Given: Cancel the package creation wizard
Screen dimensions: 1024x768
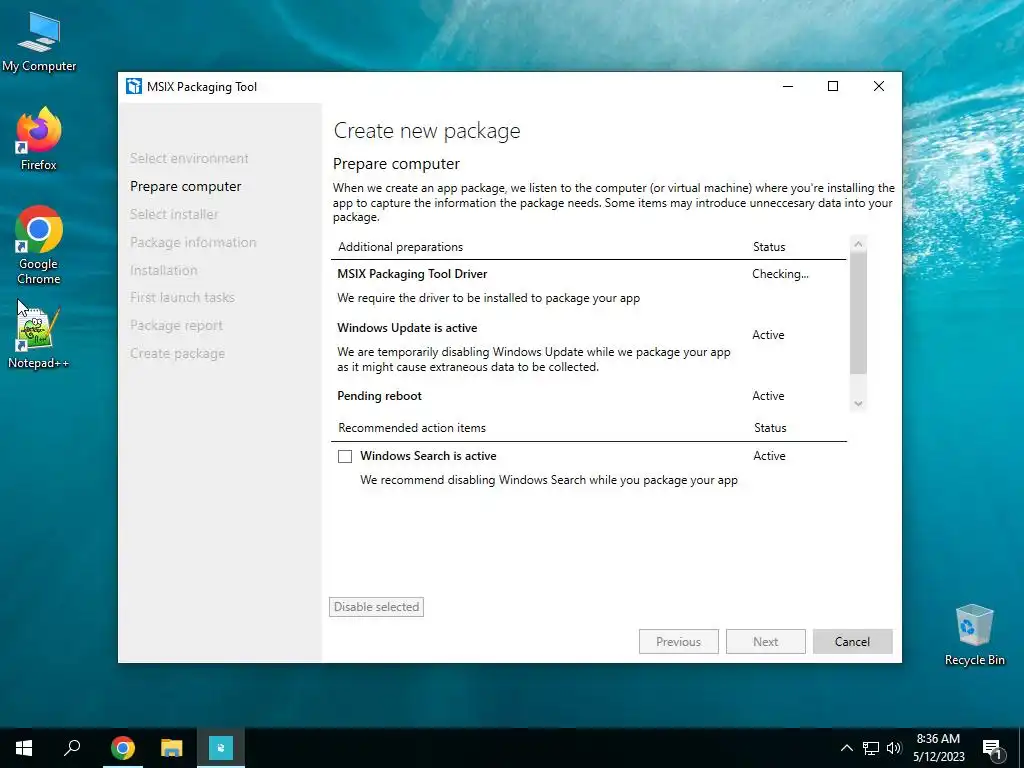Looking at the screenshot, I should (852, 641).
